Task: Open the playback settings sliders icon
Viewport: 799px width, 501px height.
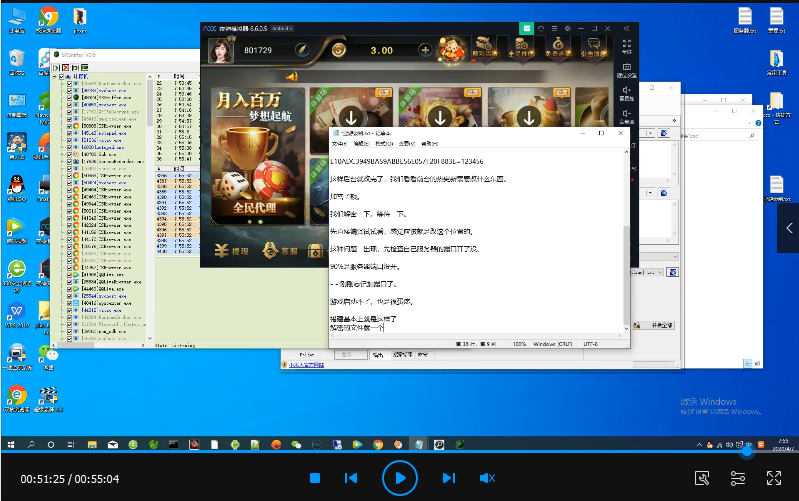Action: [x=737, y=478]
